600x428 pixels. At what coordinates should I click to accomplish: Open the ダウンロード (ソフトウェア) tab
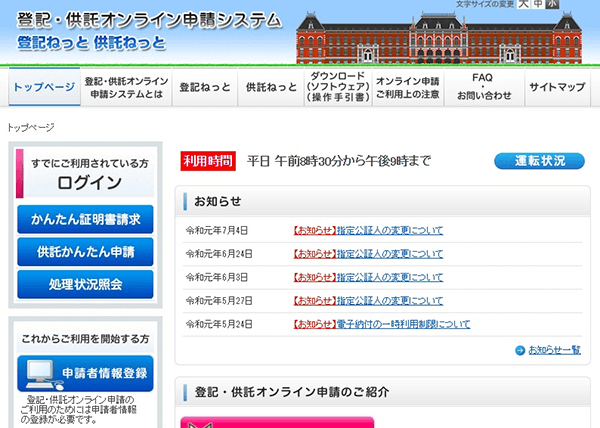pyautogui.click(x=336, y=87)
